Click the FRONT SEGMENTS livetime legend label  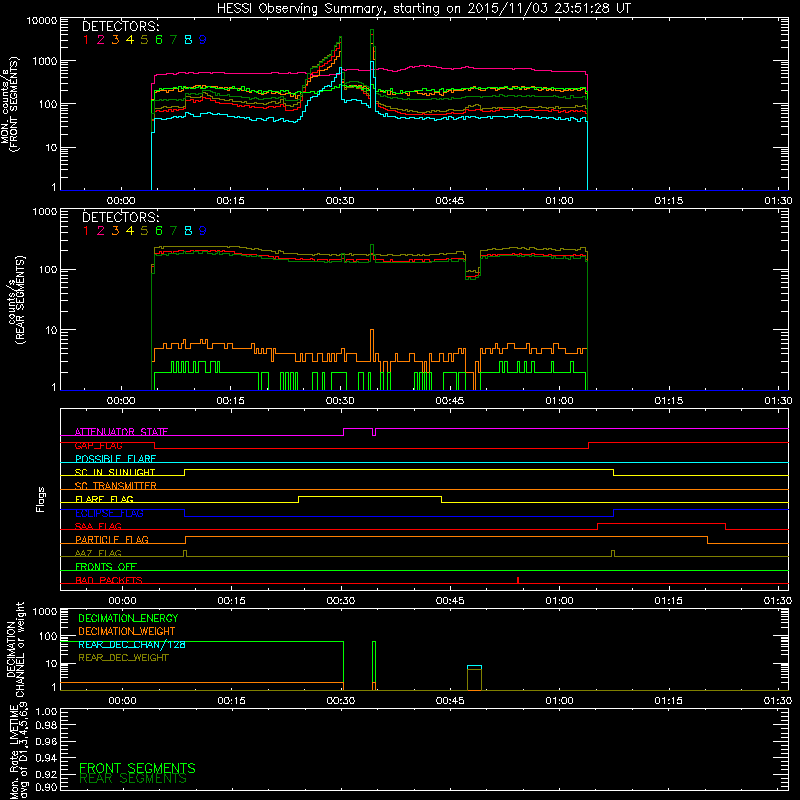(x=137, y=768)
